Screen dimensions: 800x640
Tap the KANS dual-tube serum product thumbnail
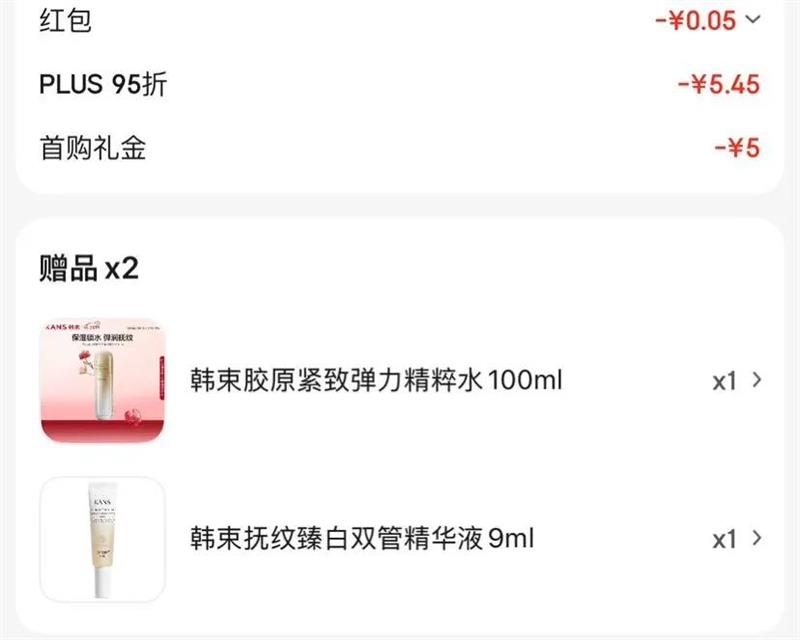(103, 539)
